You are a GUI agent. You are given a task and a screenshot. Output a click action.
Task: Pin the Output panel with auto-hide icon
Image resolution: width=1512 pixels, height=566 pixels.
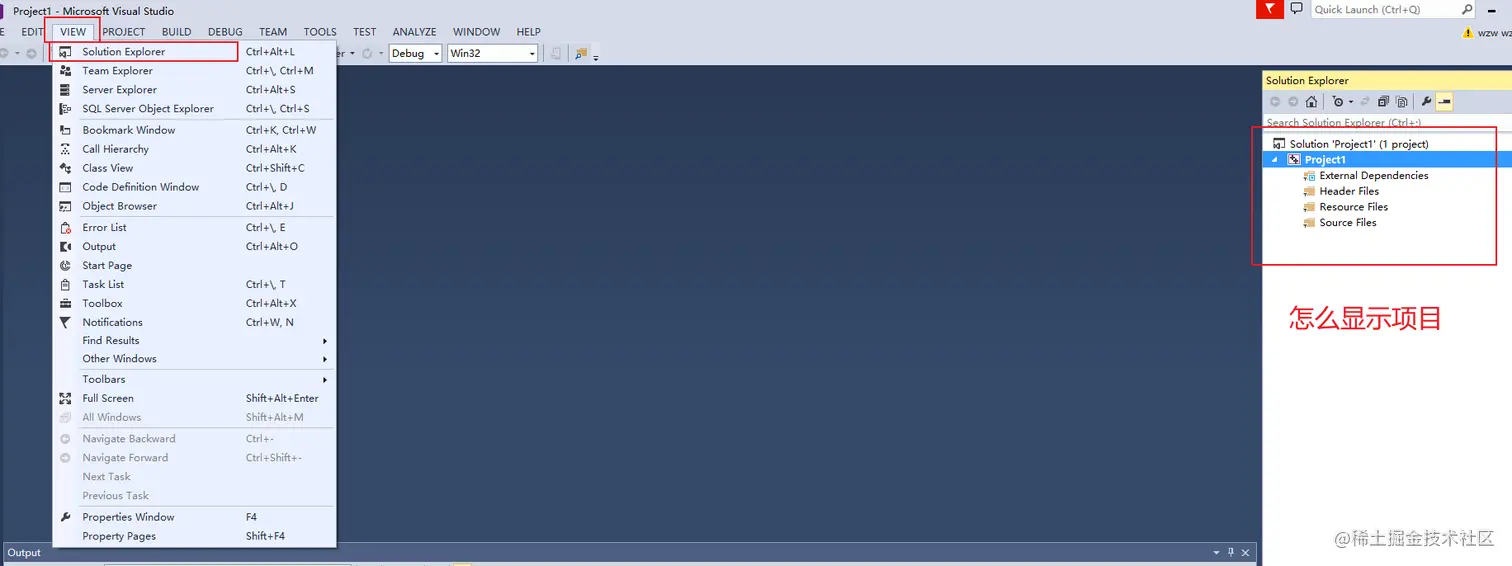click(1231, 553)
